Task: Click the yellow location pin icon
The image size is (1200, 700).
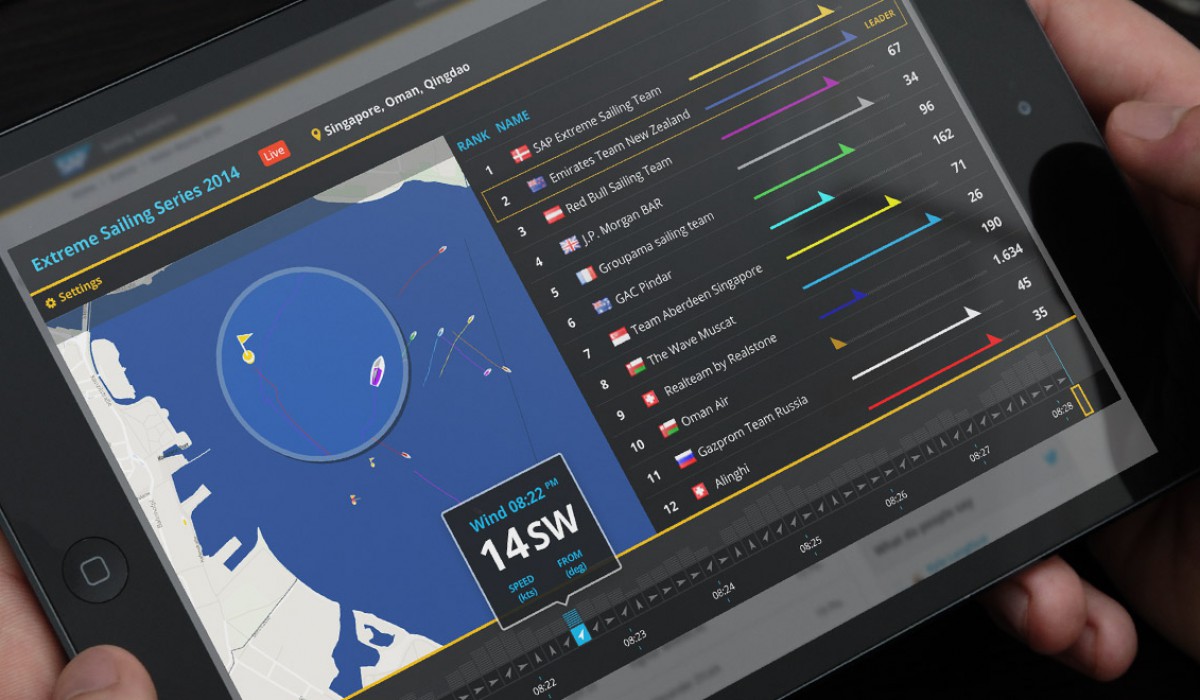Action: (x=317, y=134)
